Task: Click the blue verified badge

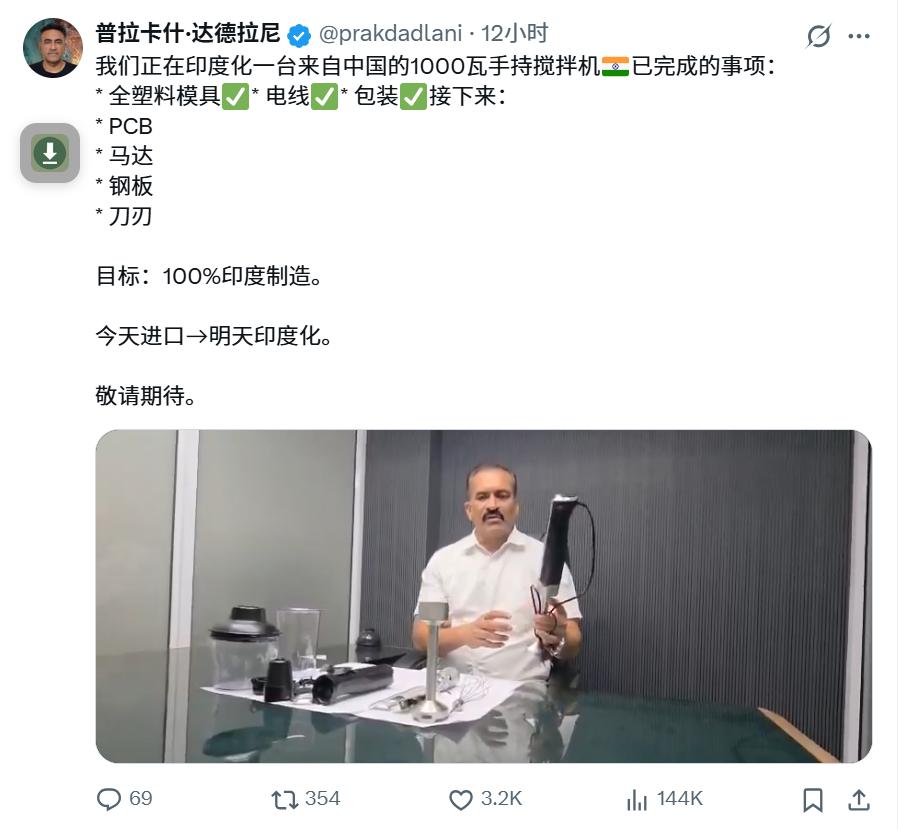Action: pos(298,35)
